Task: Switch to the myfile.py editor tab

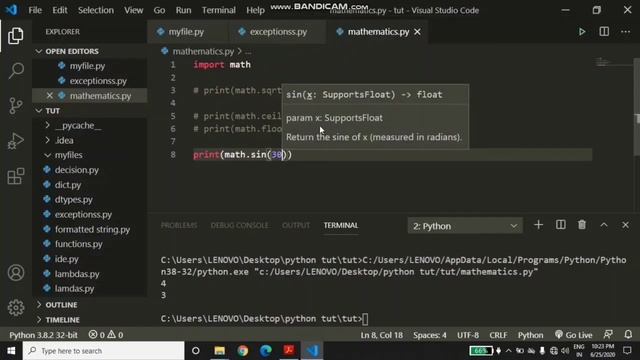Action: (187, 32)
